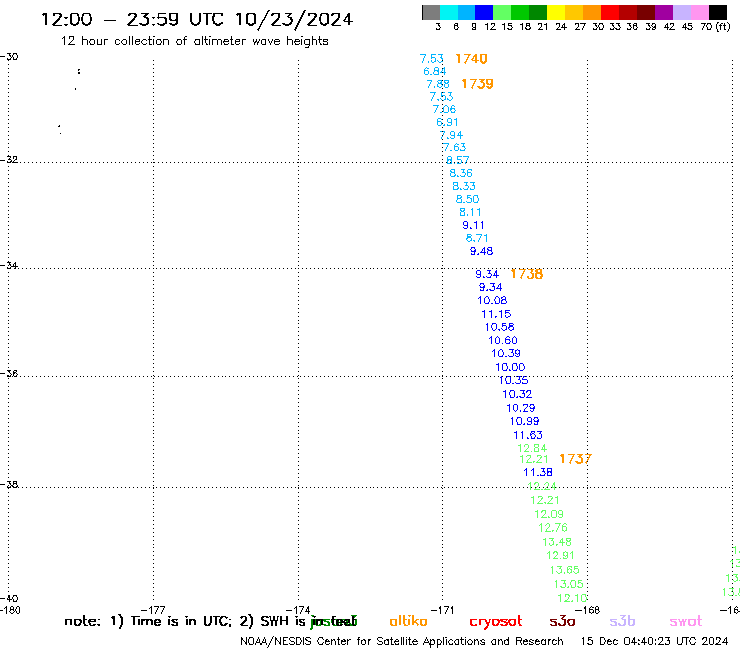
Task: Select the purple color scale swatch
Action: click(664, 12)
